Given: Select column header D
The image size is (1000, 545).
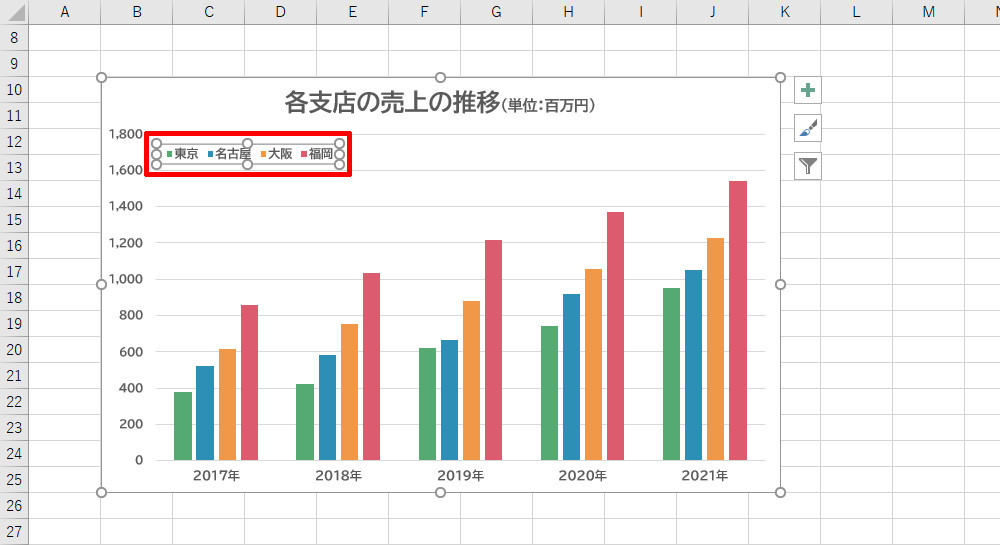Looking at the screenshot, I should coord(281,12).
